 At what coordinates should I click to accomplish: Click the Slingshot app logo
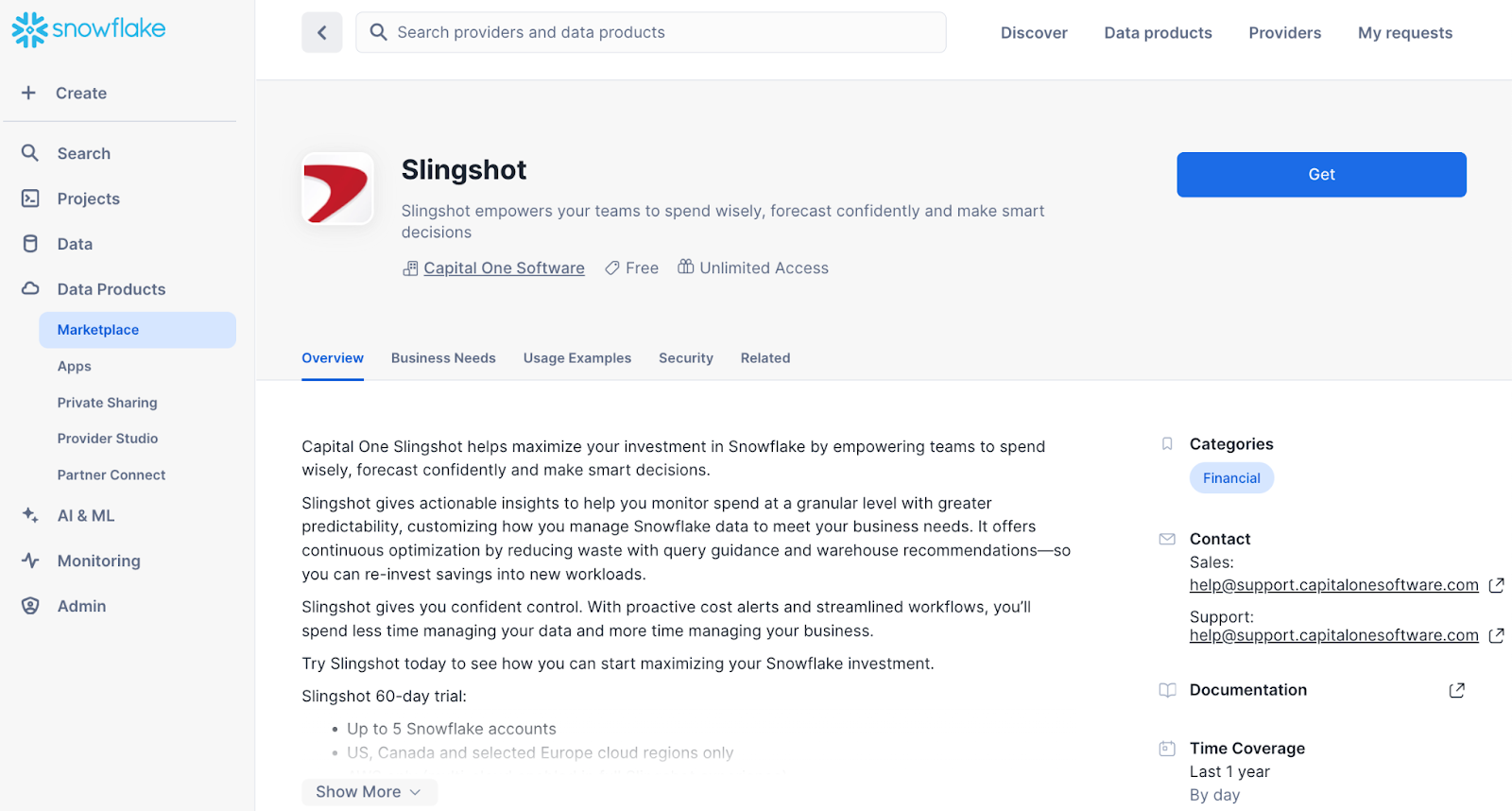[337, 189]
